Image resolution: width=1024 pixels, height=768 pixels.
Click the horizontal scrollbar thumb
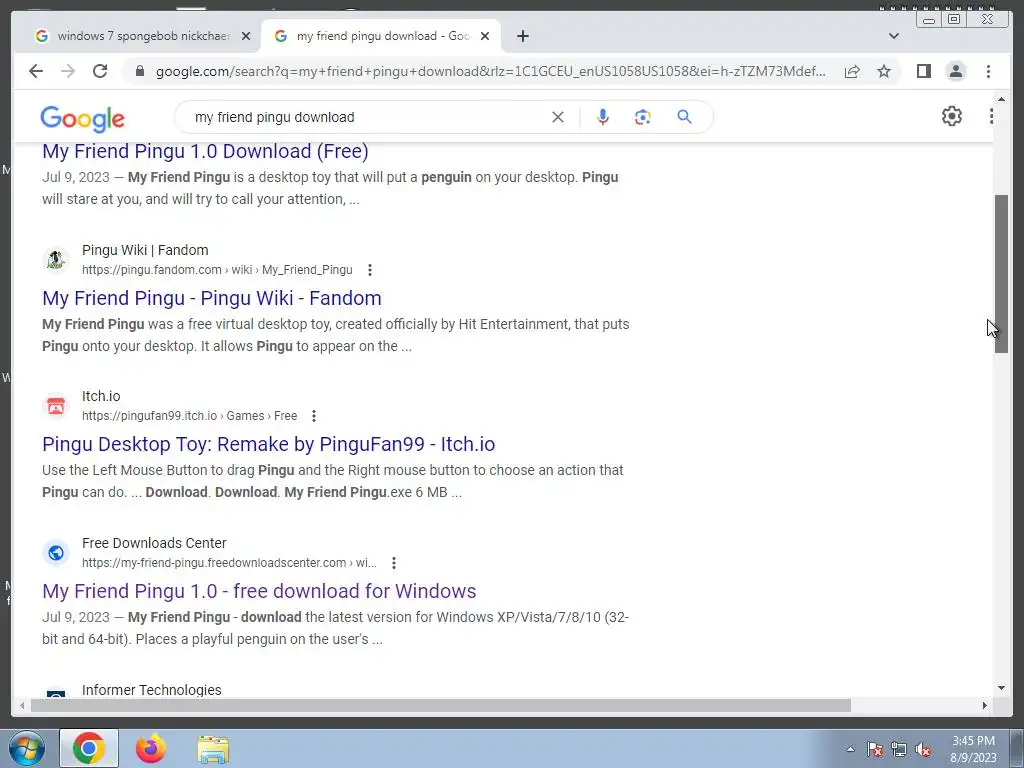pyautogui.click(x=441, y=705)
